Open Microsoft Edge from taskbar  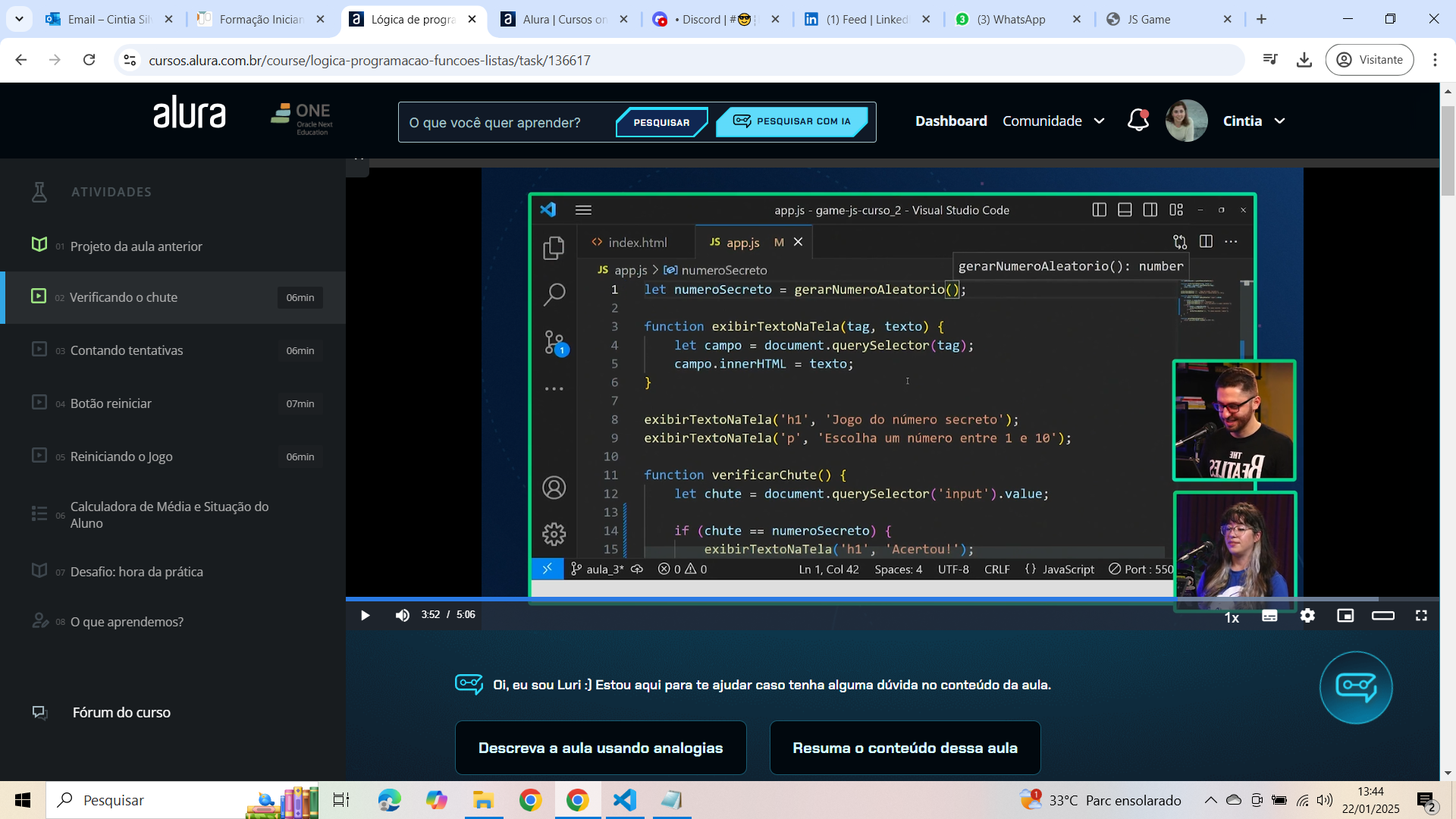click(389, 800)
